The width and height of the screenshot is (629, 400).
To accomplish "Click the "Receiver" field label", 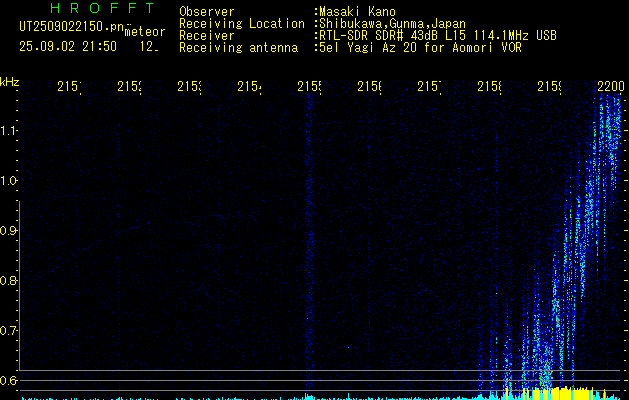I will point(207,36).
